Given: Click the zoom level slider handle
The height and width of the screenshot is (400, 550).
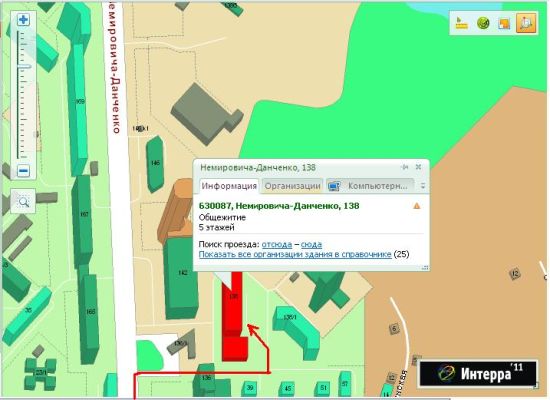Looking at the screenshot, I should click(x=24, y=67).
